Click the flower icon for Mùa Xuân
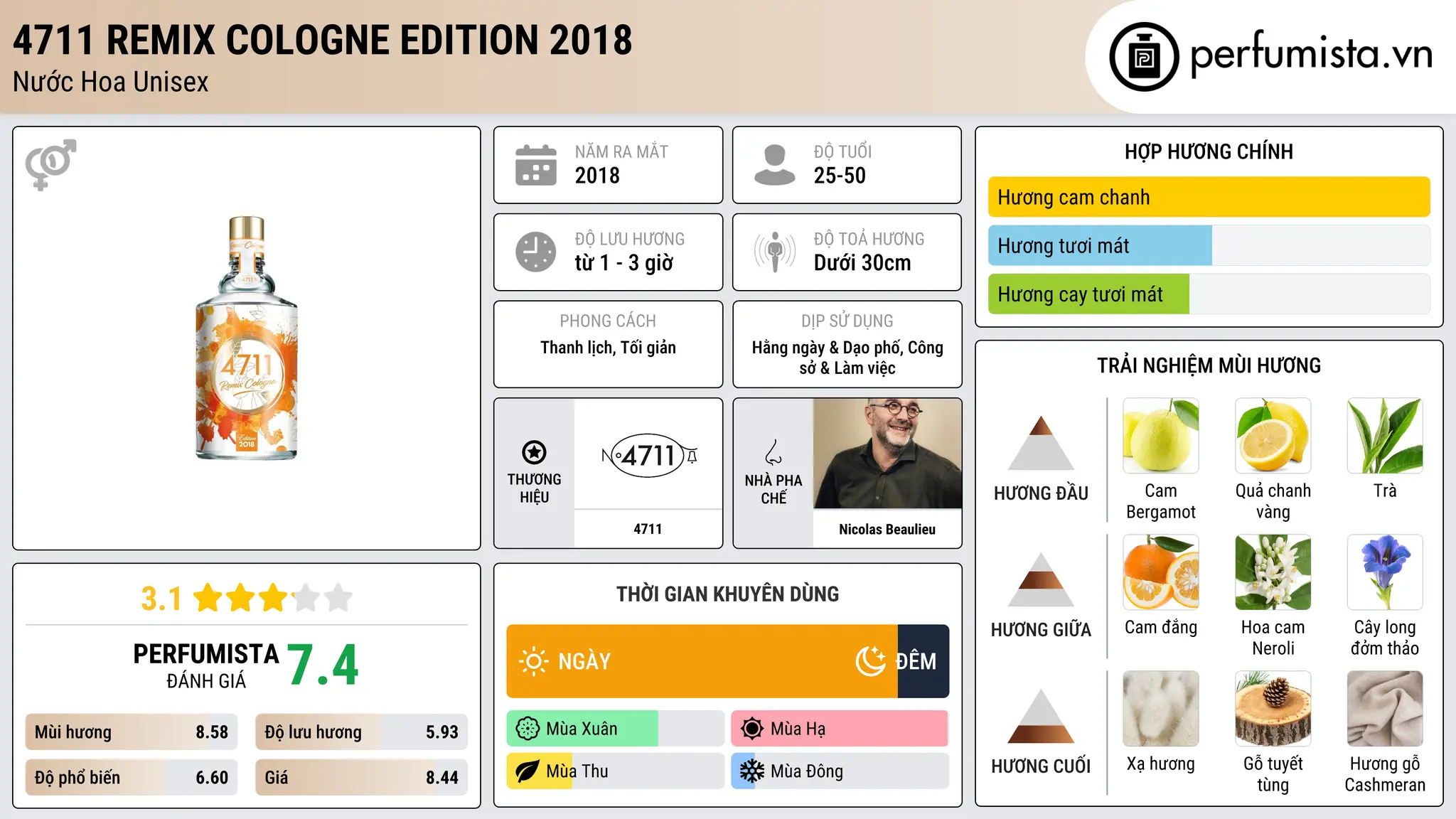 tap(528, 729)
